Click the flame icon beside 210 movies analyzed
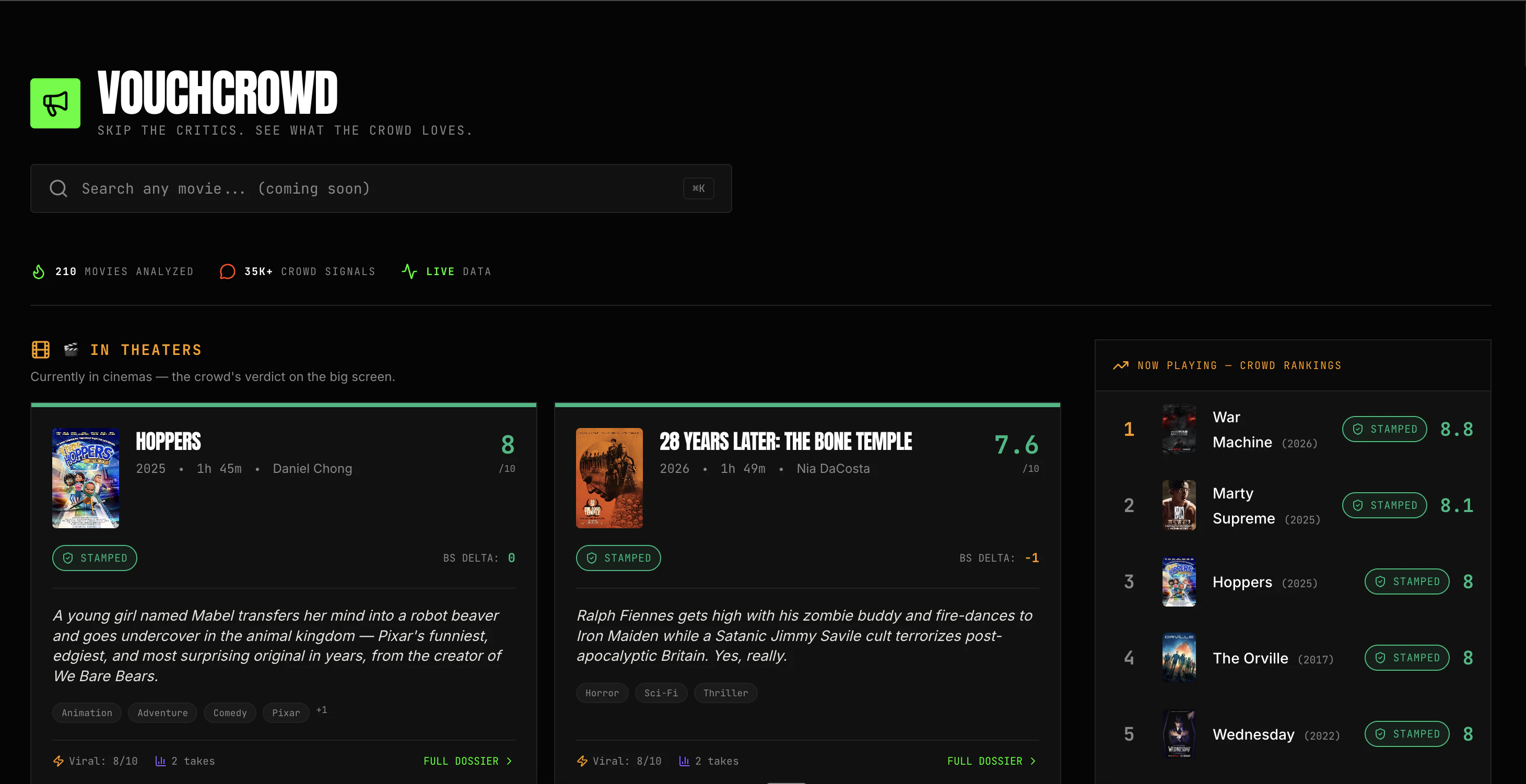The width and height of the screenshot is (1526, 784). 38,271
